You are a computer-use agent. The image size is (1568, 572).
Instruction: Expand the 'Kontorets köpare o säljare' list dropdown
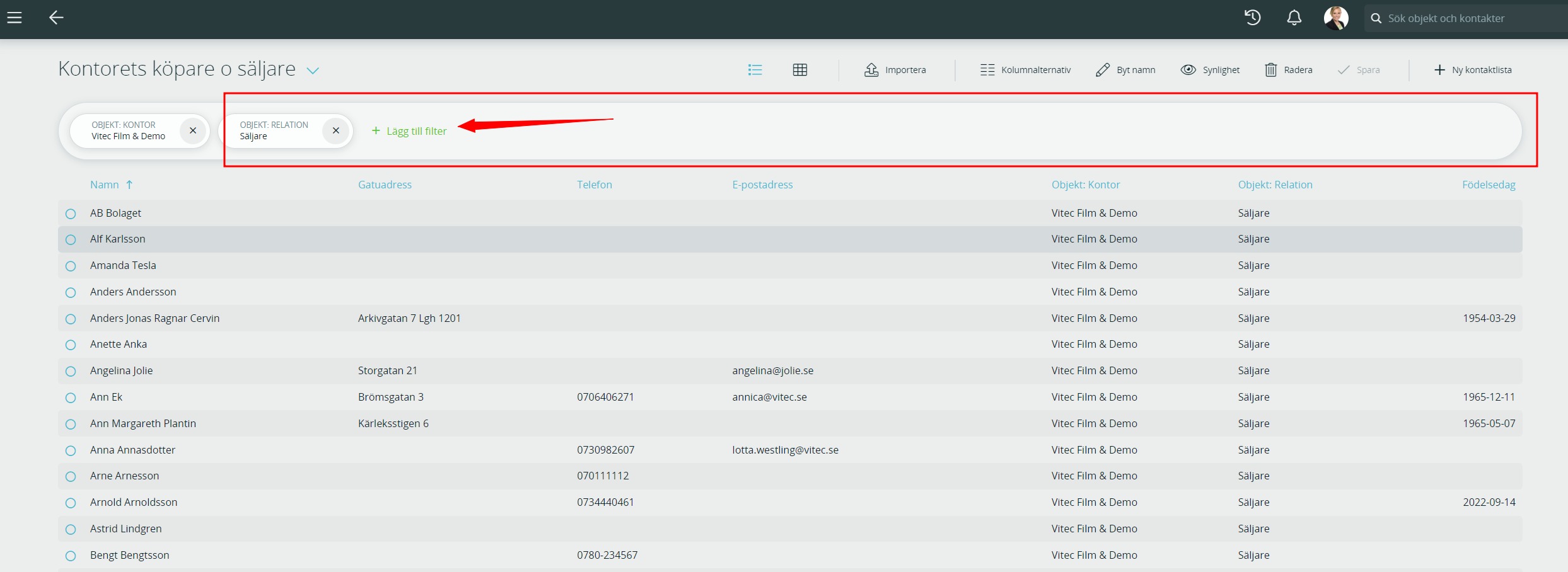[x=313, y=71]
